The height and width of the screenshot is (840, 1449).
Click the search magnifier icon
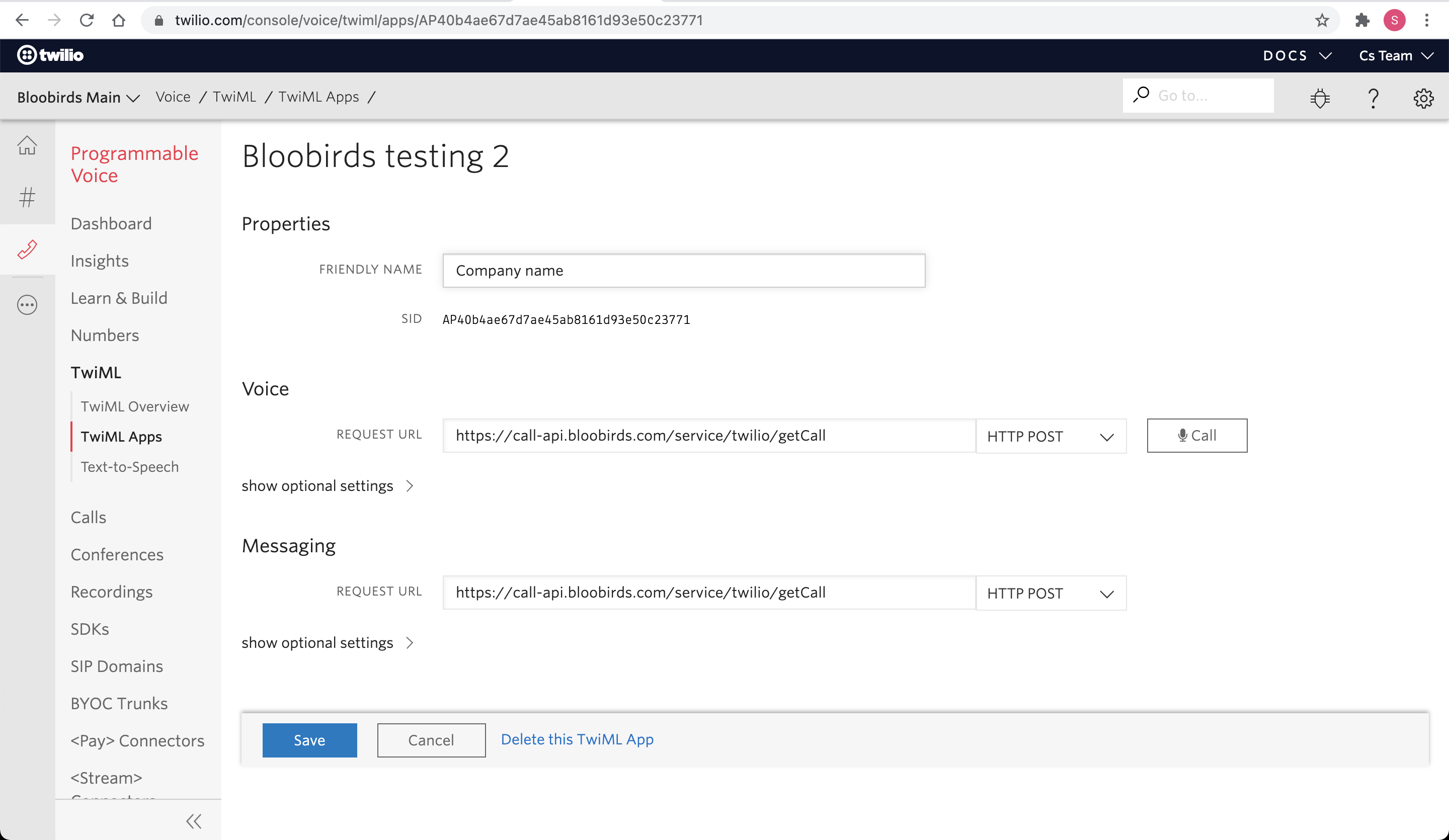pos(1142,95)
